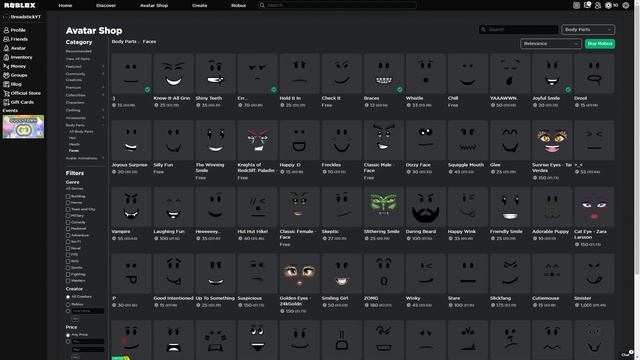Tick the Building genre checkbox
Viewport: 640px width, 360px height.
(68, 196)
